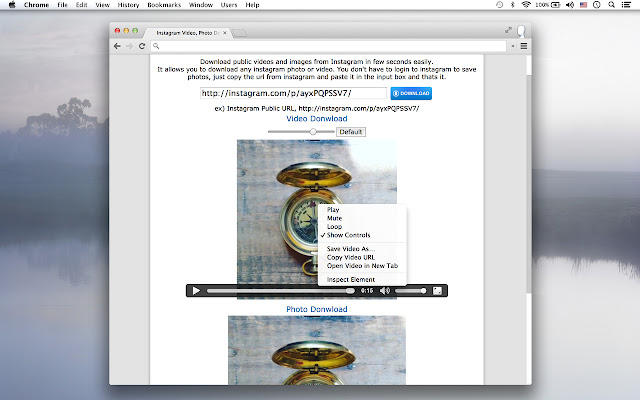Click the US flag input source icon

coord(583,5)
